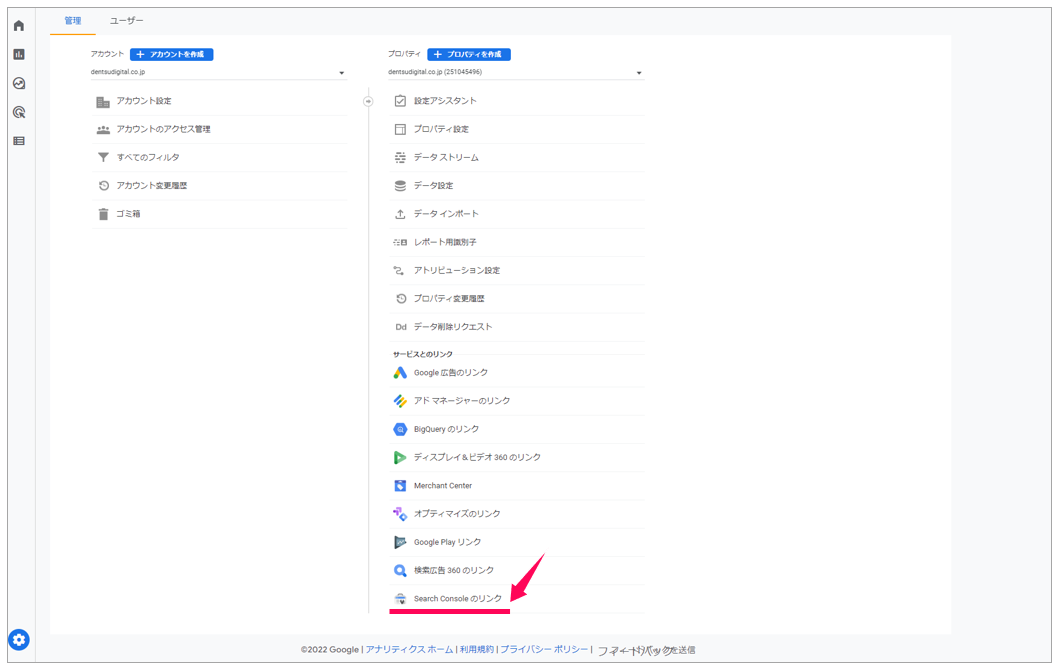Expand the dentsudigital.co.jp account dropdown
This screenshot has height=670, width=1061.
341,73
